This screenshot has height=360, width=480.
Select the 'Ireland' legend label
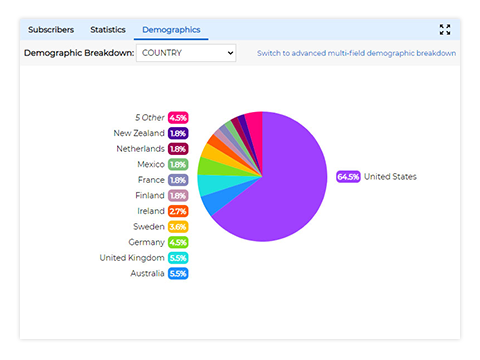[x=151, y=211]
